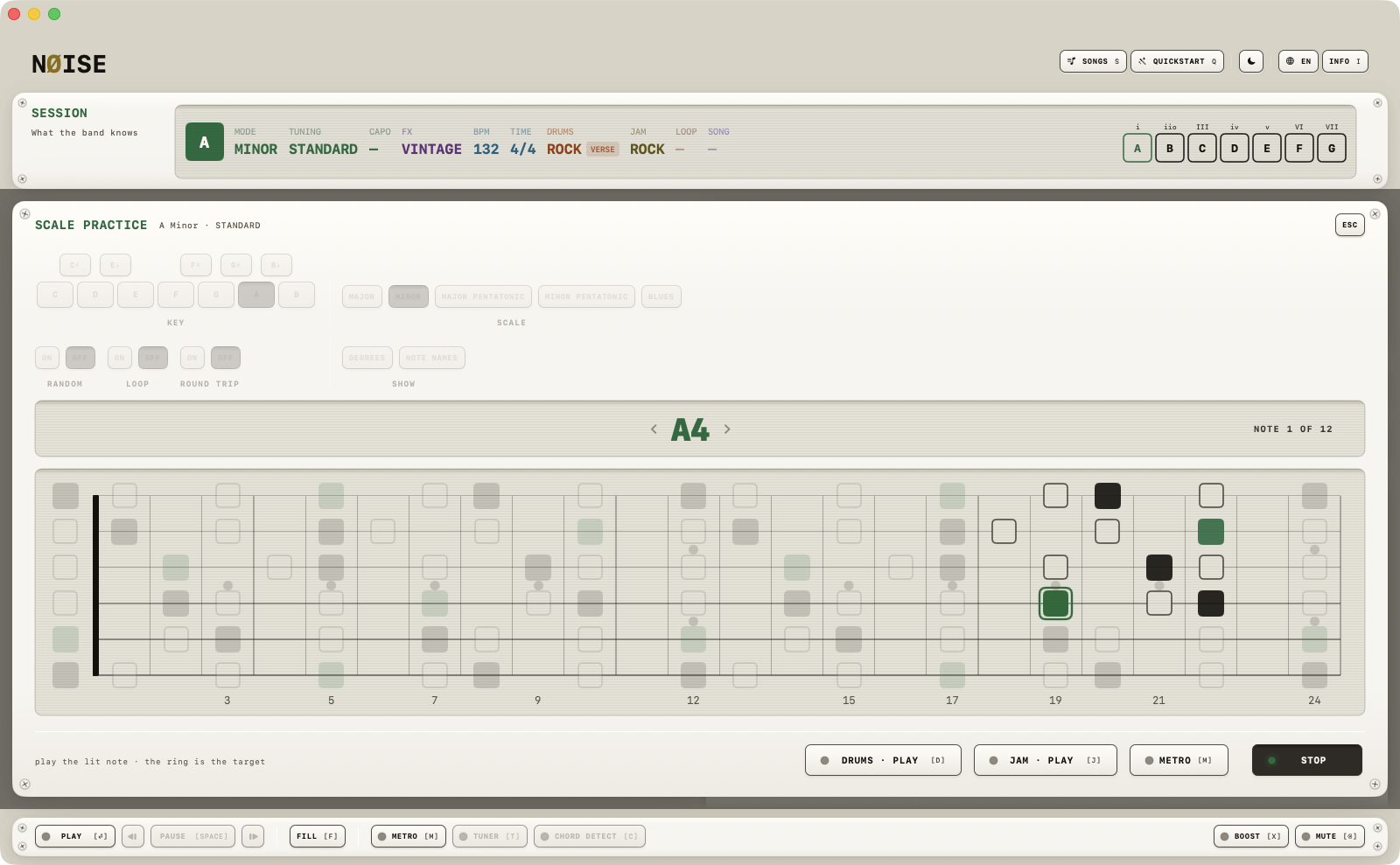Mute audio with the Mute button

1330,836
